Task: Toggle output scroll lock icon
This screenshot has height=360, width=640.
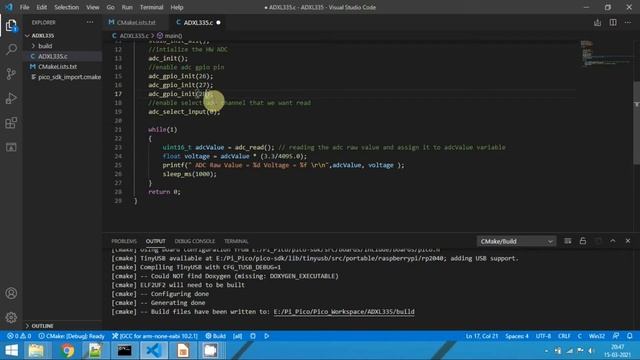Action: tap(582, 241)
